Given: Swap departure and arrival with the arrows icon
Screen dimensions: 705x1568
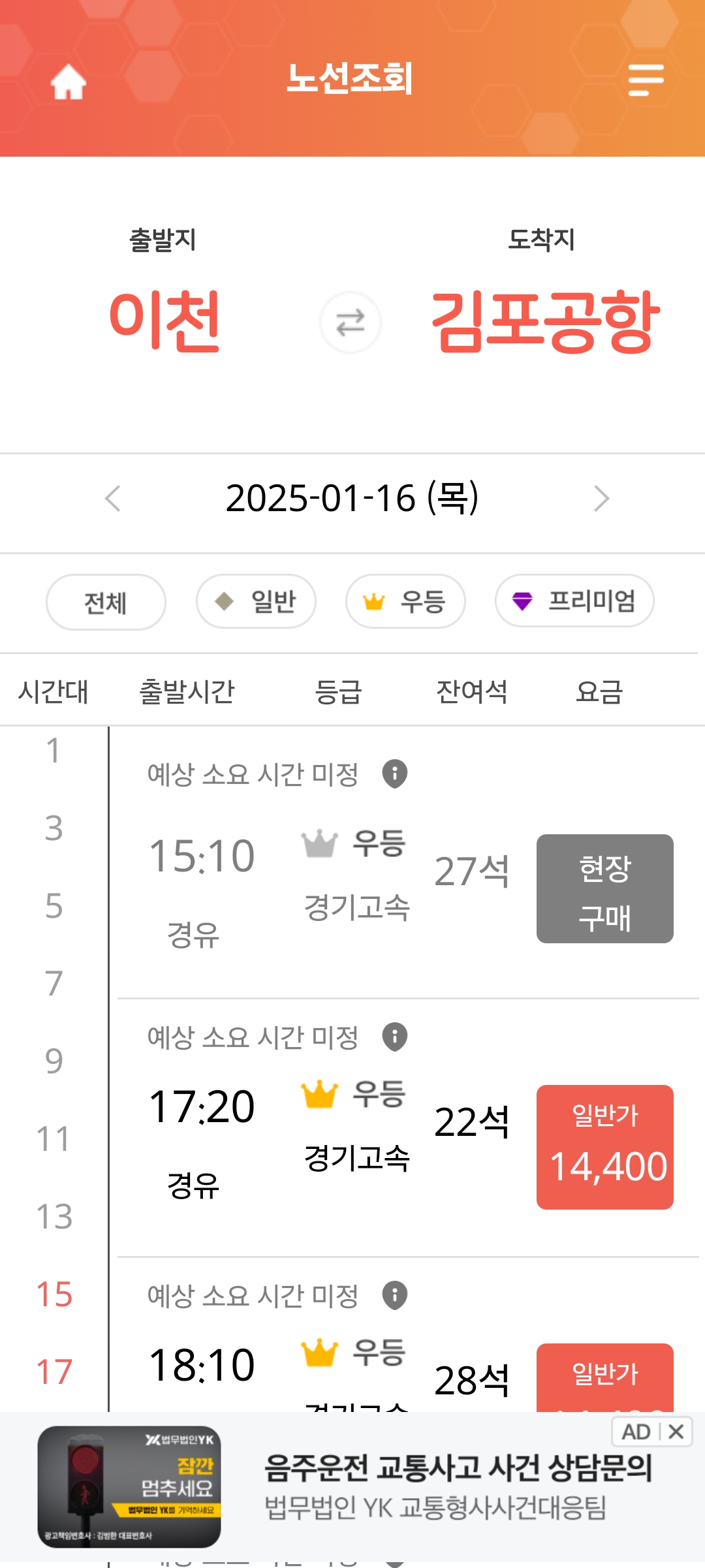Looking at the screenshot, I should click(351, 322).
